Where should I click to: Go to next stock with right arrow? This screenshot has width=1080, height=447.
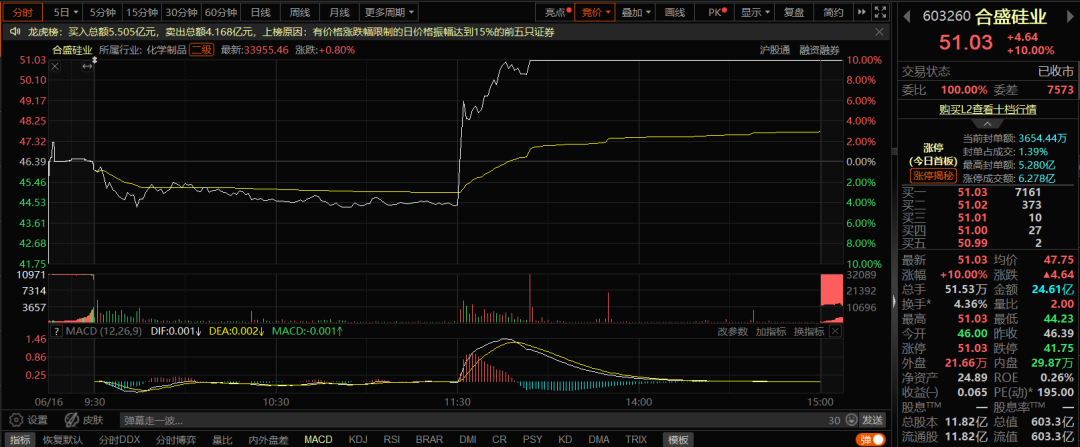point(1071,15)
